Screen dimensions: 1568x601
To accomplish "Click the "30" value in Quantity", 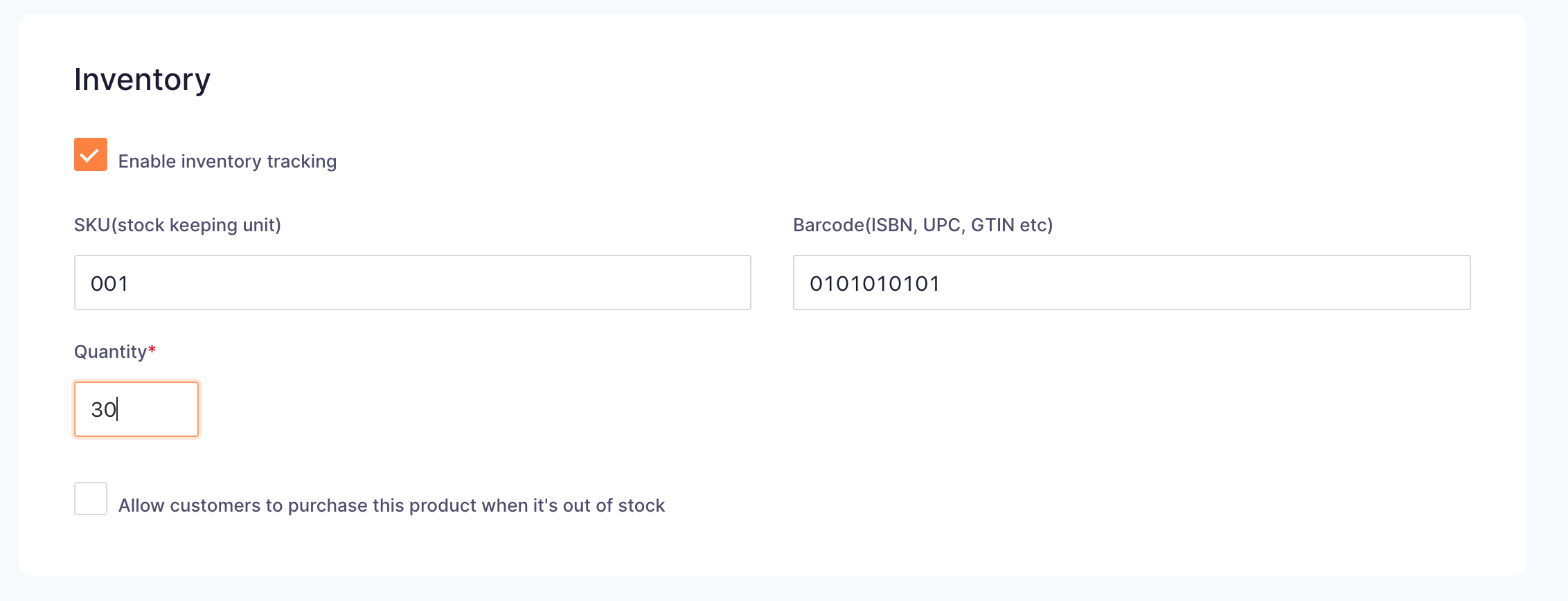I will coord(104,410).
